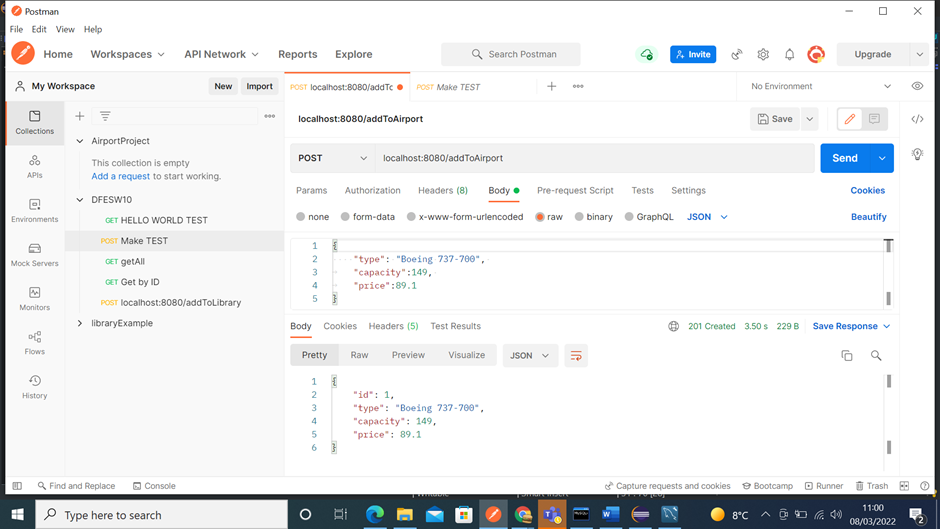Collapse the AirportProject collection
The height and width of the screenshot is (529, 940).
coord(80,141)
